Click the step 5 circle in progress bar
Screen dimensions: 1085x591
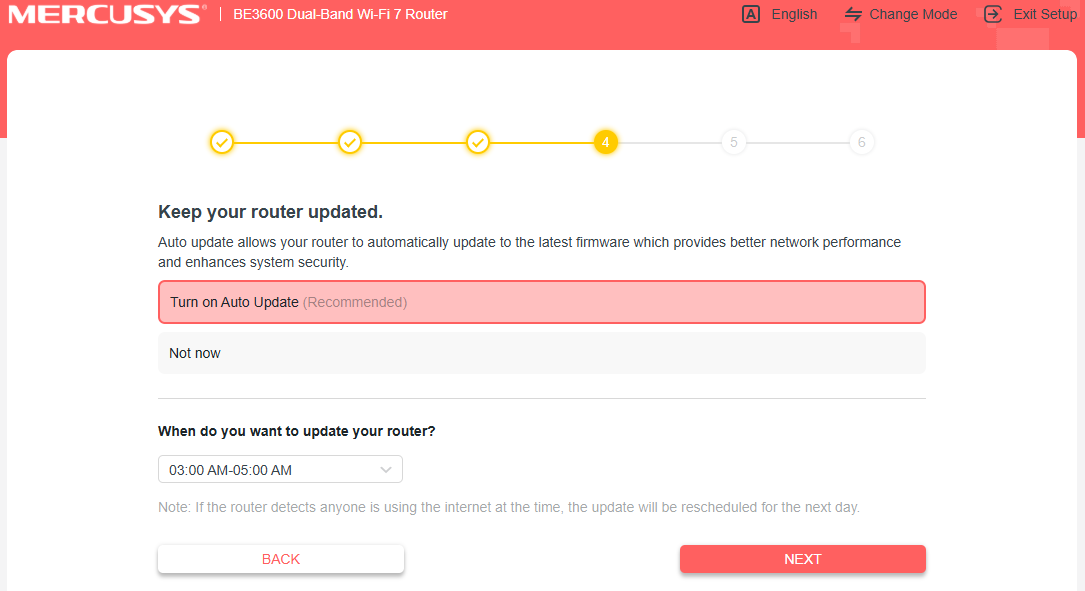coord(734,142)
